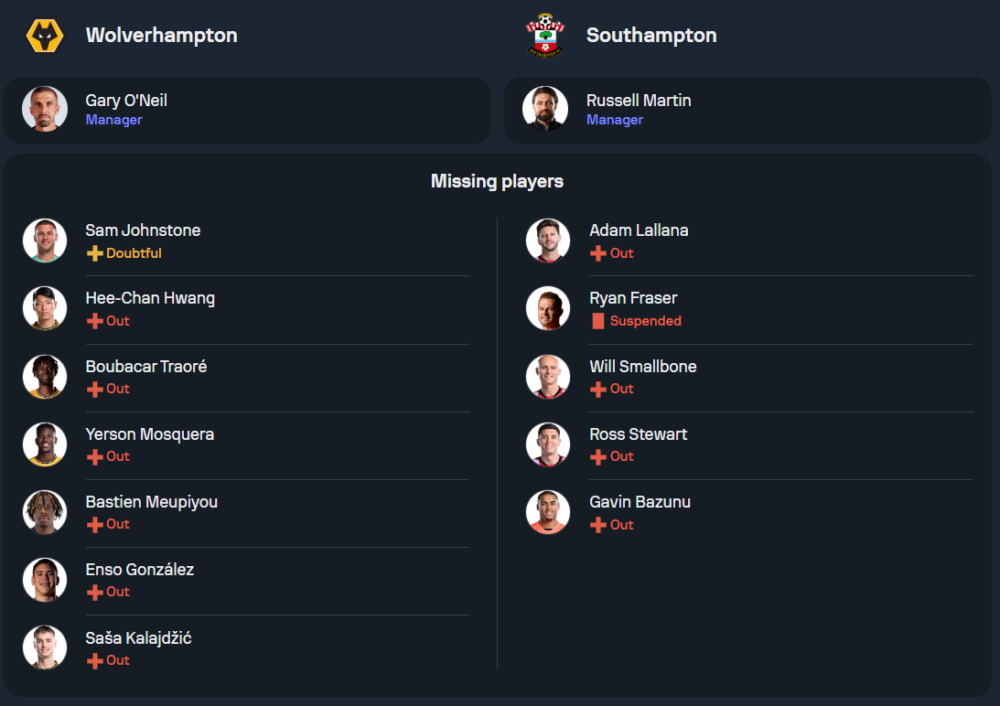Open Yerson Mosquera's player profile name
The image size is (1000, 706).
(x=149, y=434)
